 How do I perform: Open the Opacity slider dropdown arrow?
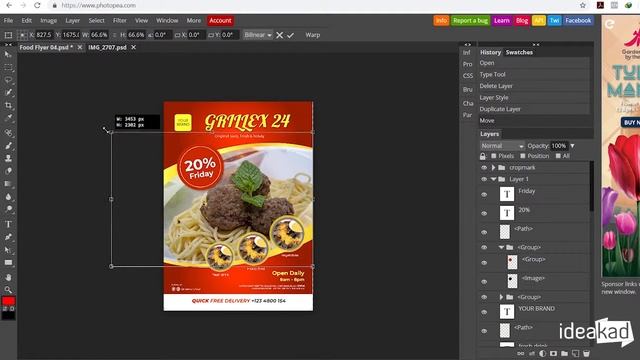(572, 146)
